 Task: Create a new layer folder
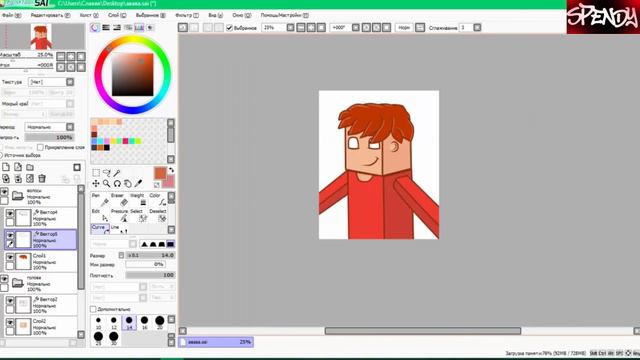point(30,167)
